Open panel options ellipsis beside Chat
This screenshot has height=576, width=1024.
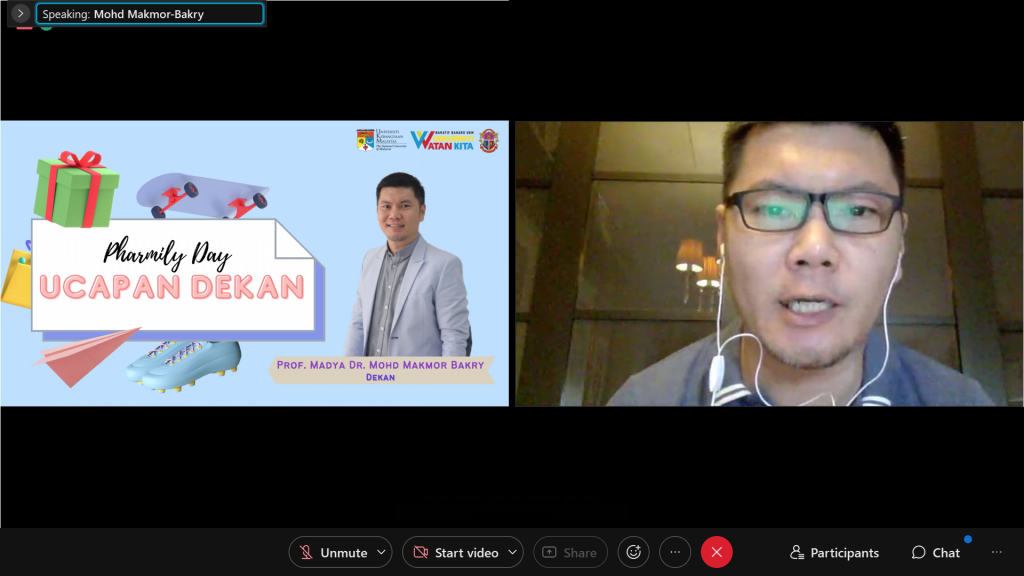coord(996,552)
